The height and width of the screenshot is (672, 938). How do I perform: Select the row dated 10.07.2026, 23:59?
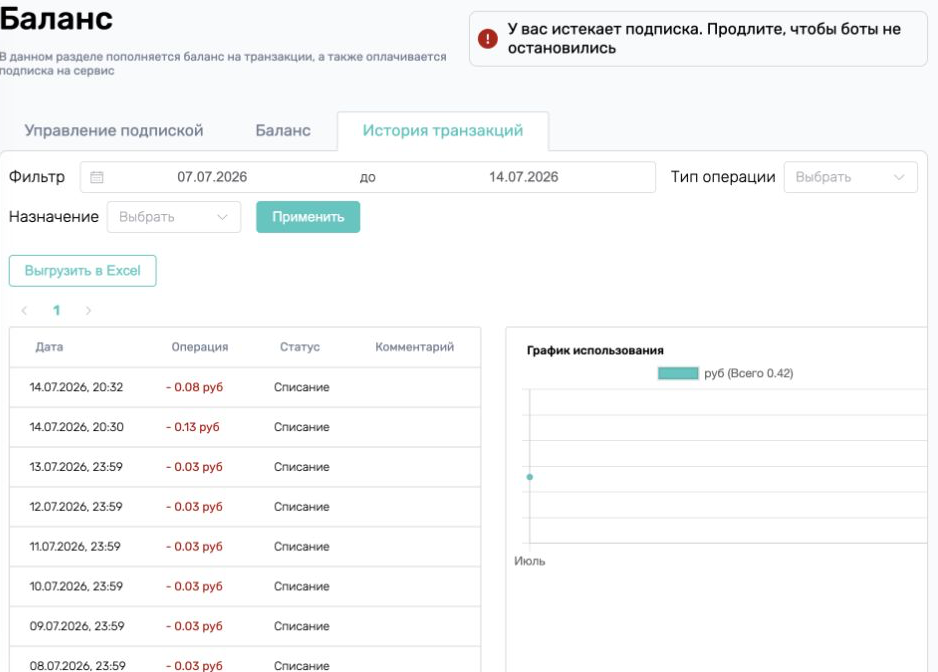click(245, 586)
